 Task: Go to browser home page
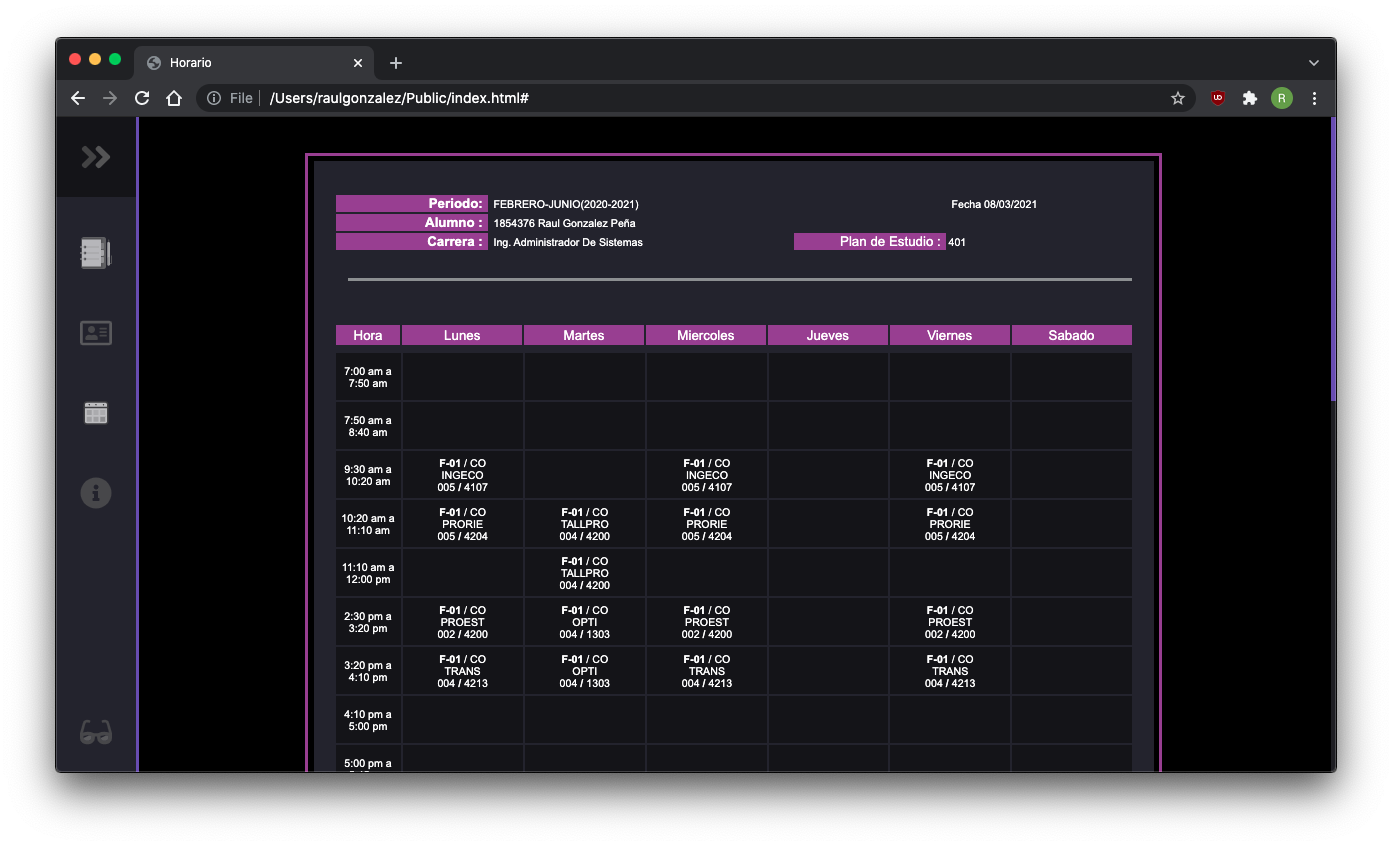(x=174, y=98)
